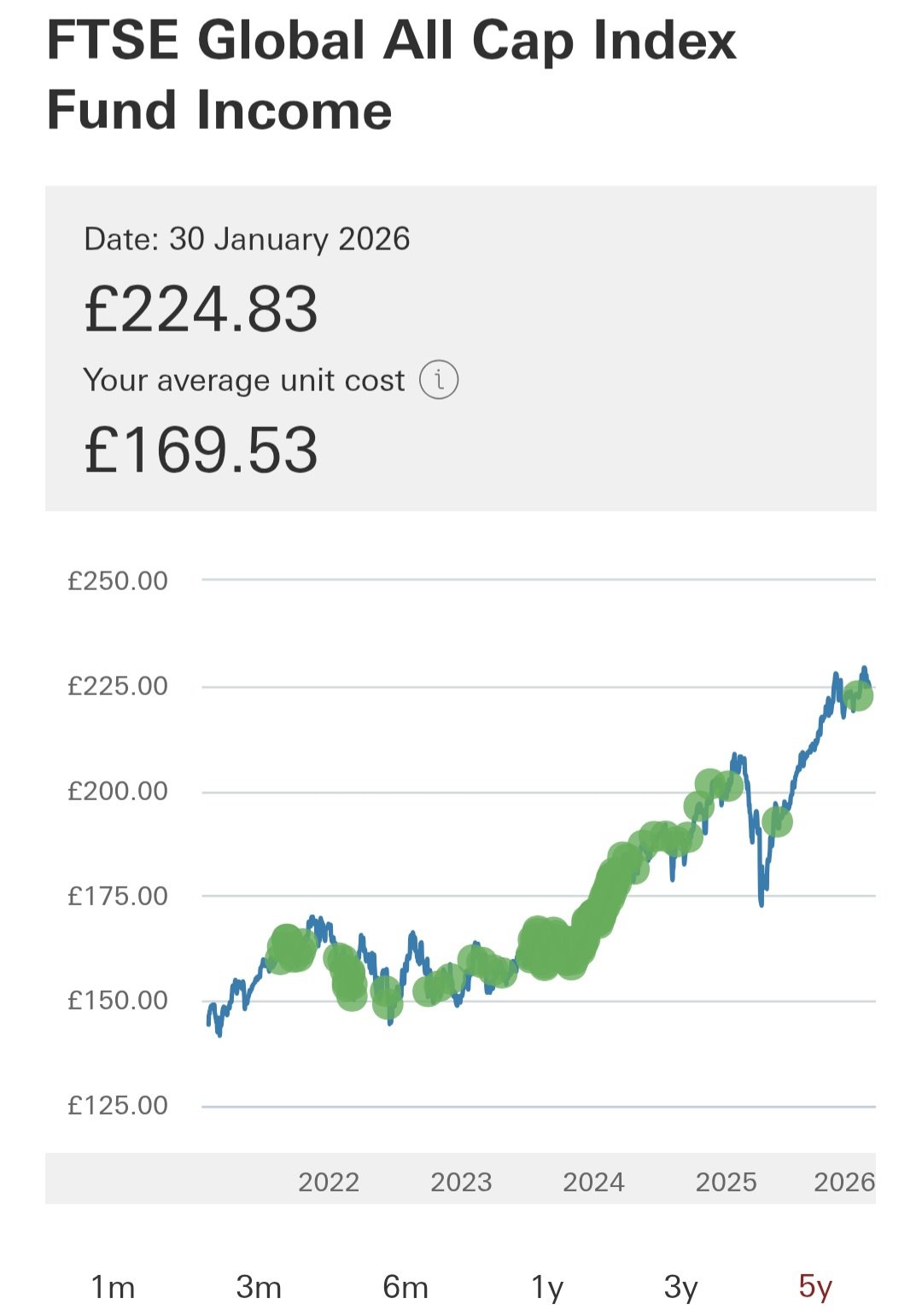Tap the average unit cost info icon
Image resolution: width=922 pixels, height=1316 pixels.
439,379
